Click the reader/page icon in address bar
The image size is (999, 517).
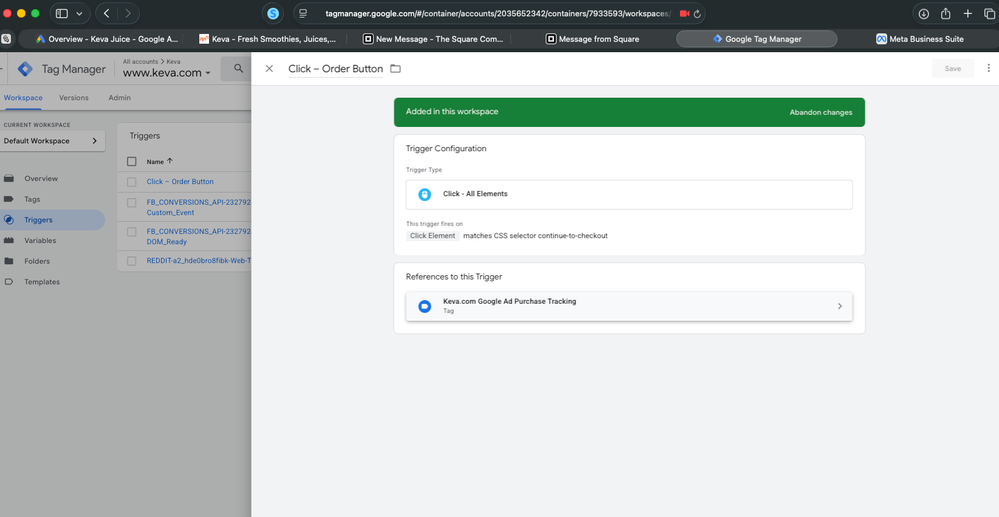[303, 13]
